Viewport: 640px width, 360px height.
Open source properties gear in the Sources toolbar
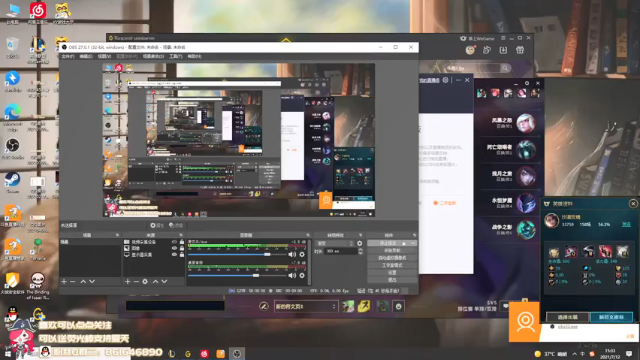pos(145,282)
